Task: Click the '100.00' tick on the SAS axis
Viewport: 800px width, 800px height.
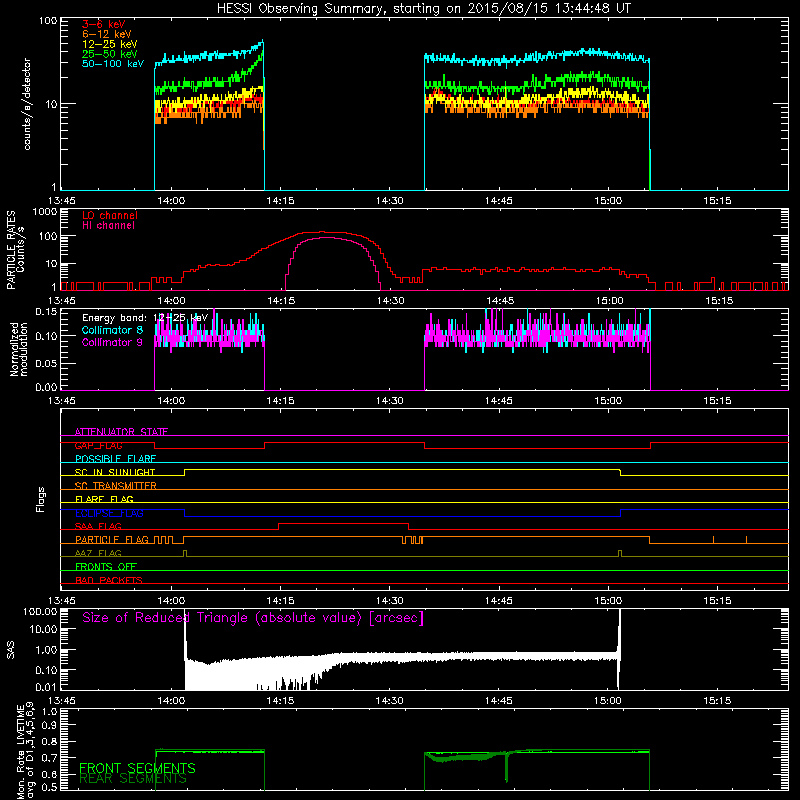Action: tap(40, 611)
